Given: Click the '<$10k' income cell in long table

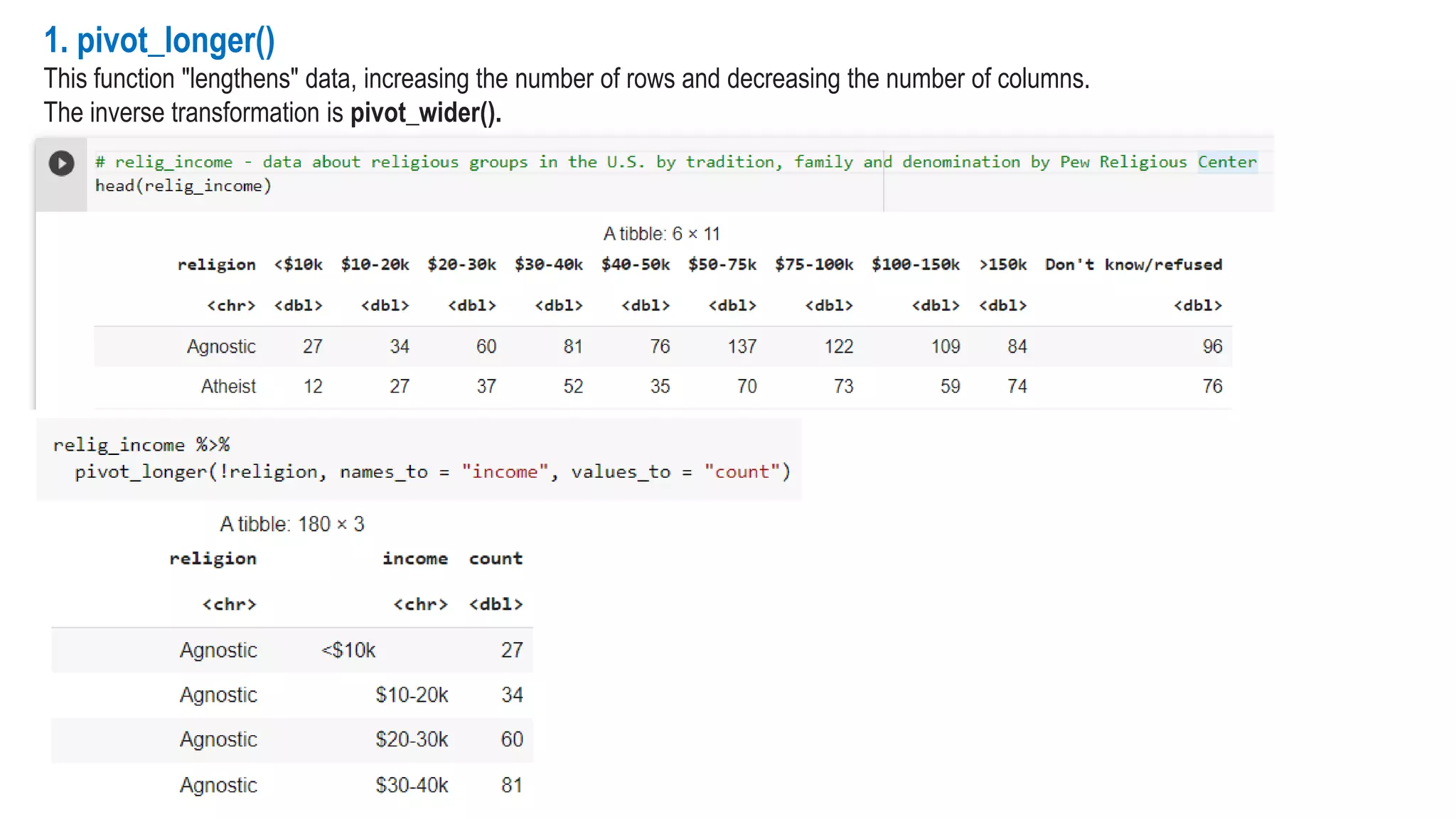Looking at the screenshot, I should point(348,651).
